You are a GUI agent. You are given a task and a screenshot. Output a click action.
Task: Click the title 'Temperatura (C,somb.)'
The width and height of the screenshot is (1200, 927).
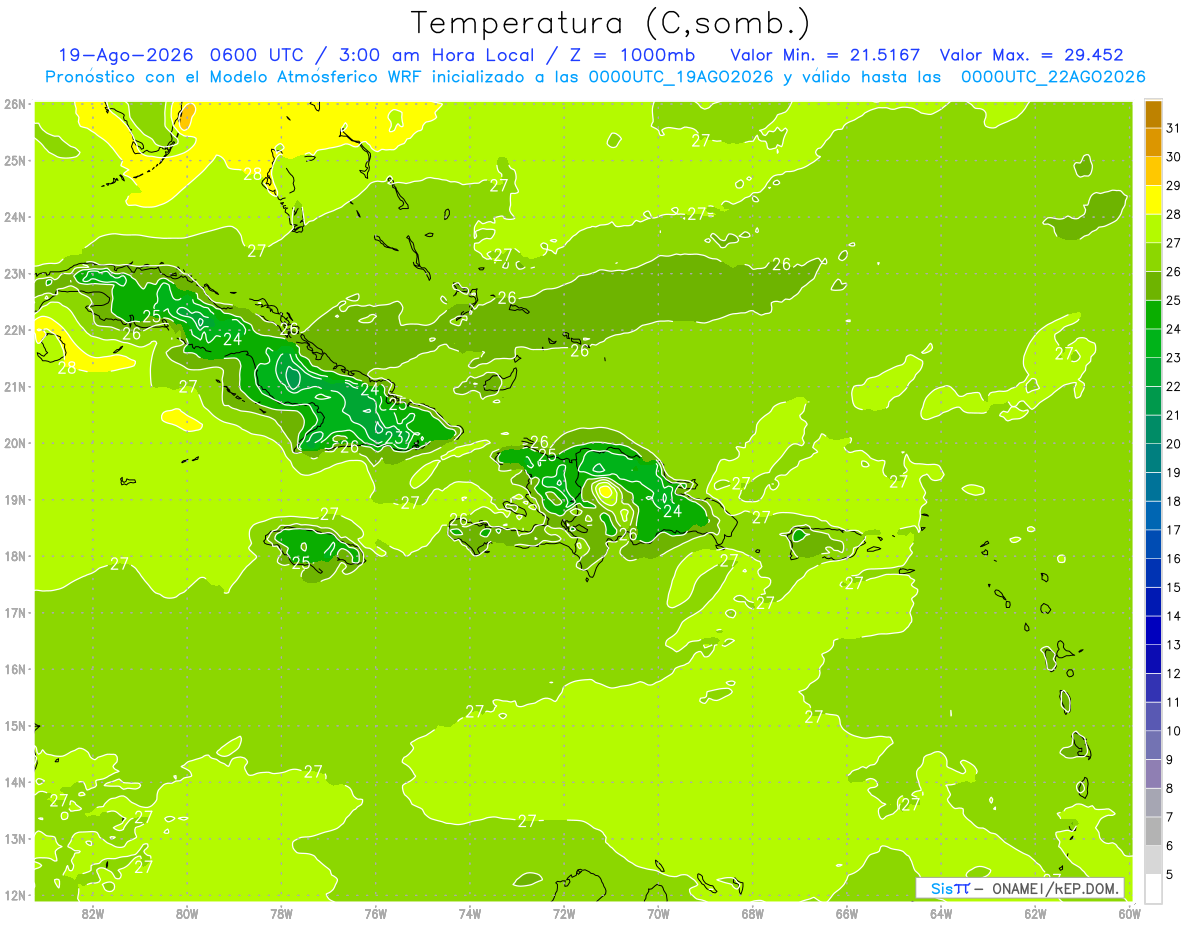610,24
